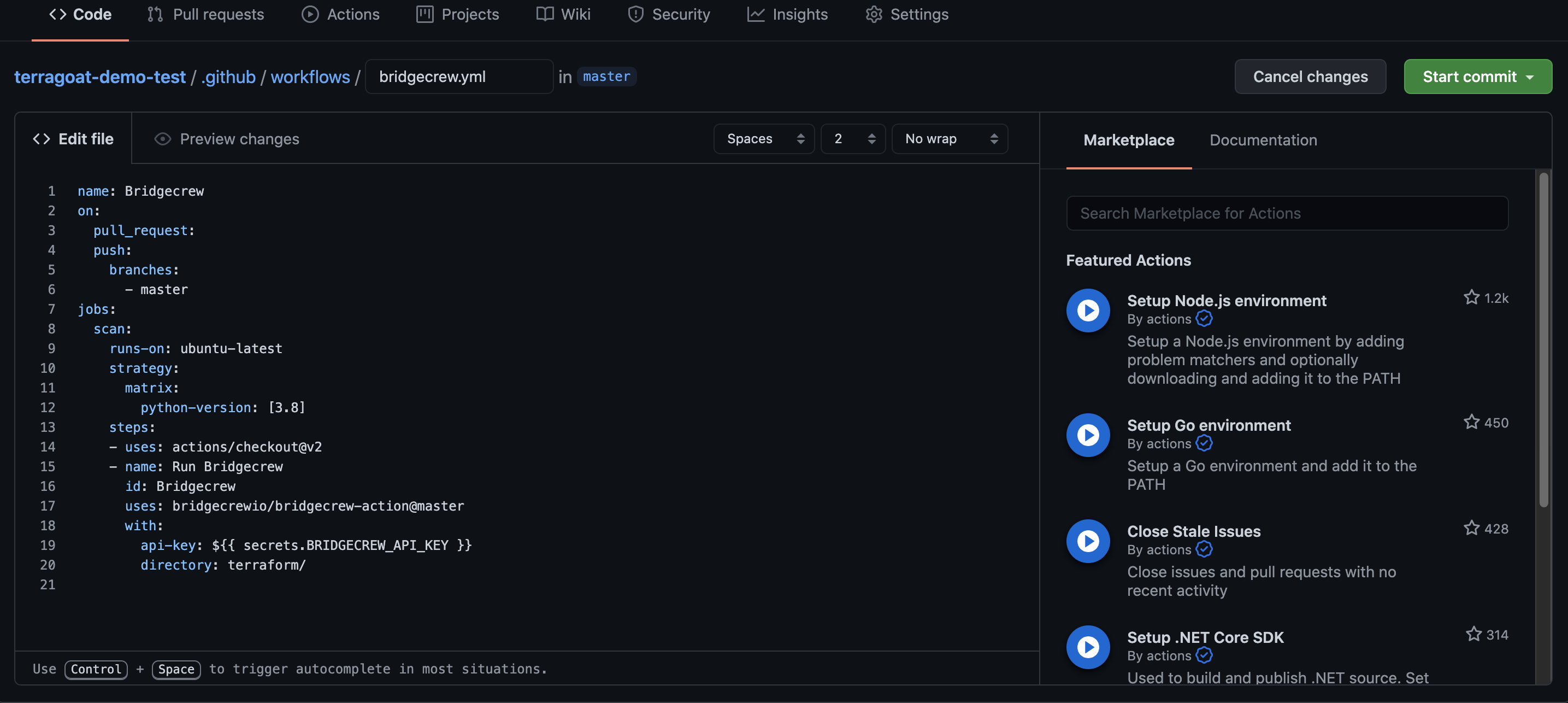Select the Documentation tab
Viewport: 1568px width, 703px height.
click(1263, 140)
